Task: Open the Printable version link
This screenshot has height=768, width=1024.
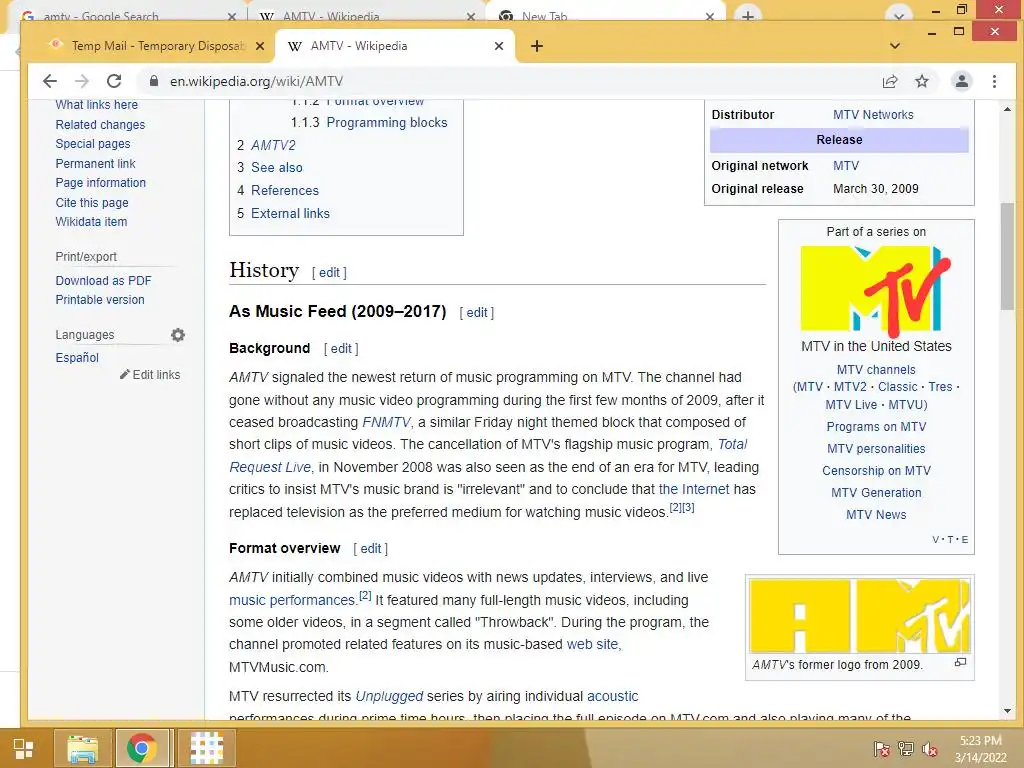Action: point(100,299)
